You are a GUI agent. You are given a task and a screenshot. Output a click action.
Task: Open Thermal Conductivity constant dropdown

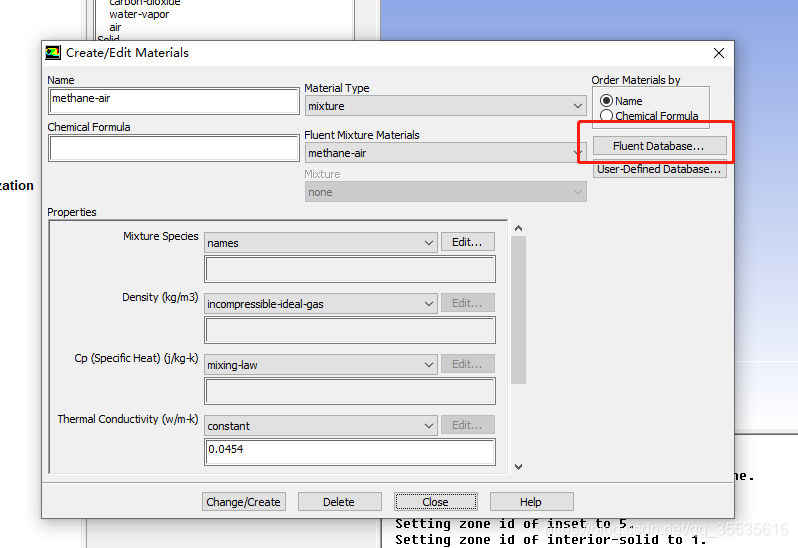321,426
